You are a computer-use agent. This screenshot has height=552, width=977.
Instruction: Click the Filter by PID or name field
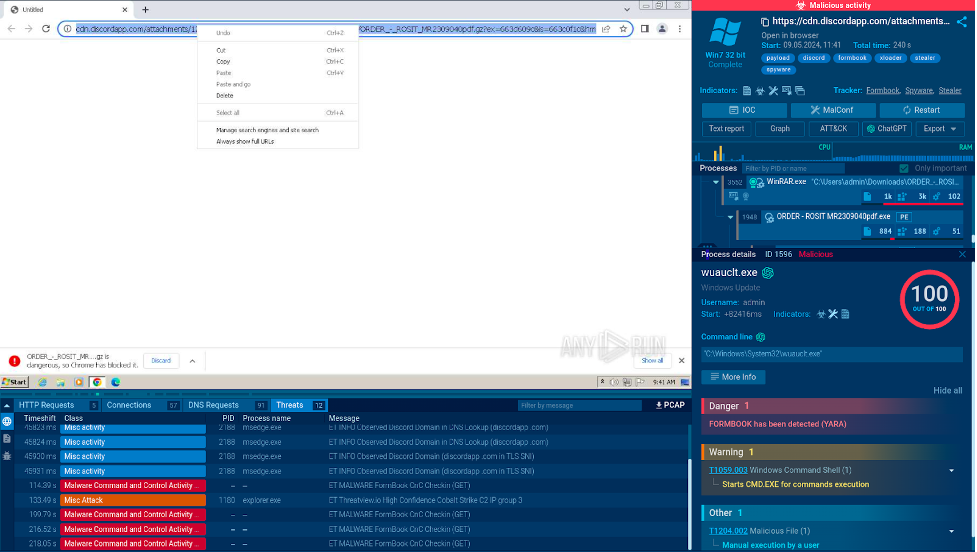(793, 169)
